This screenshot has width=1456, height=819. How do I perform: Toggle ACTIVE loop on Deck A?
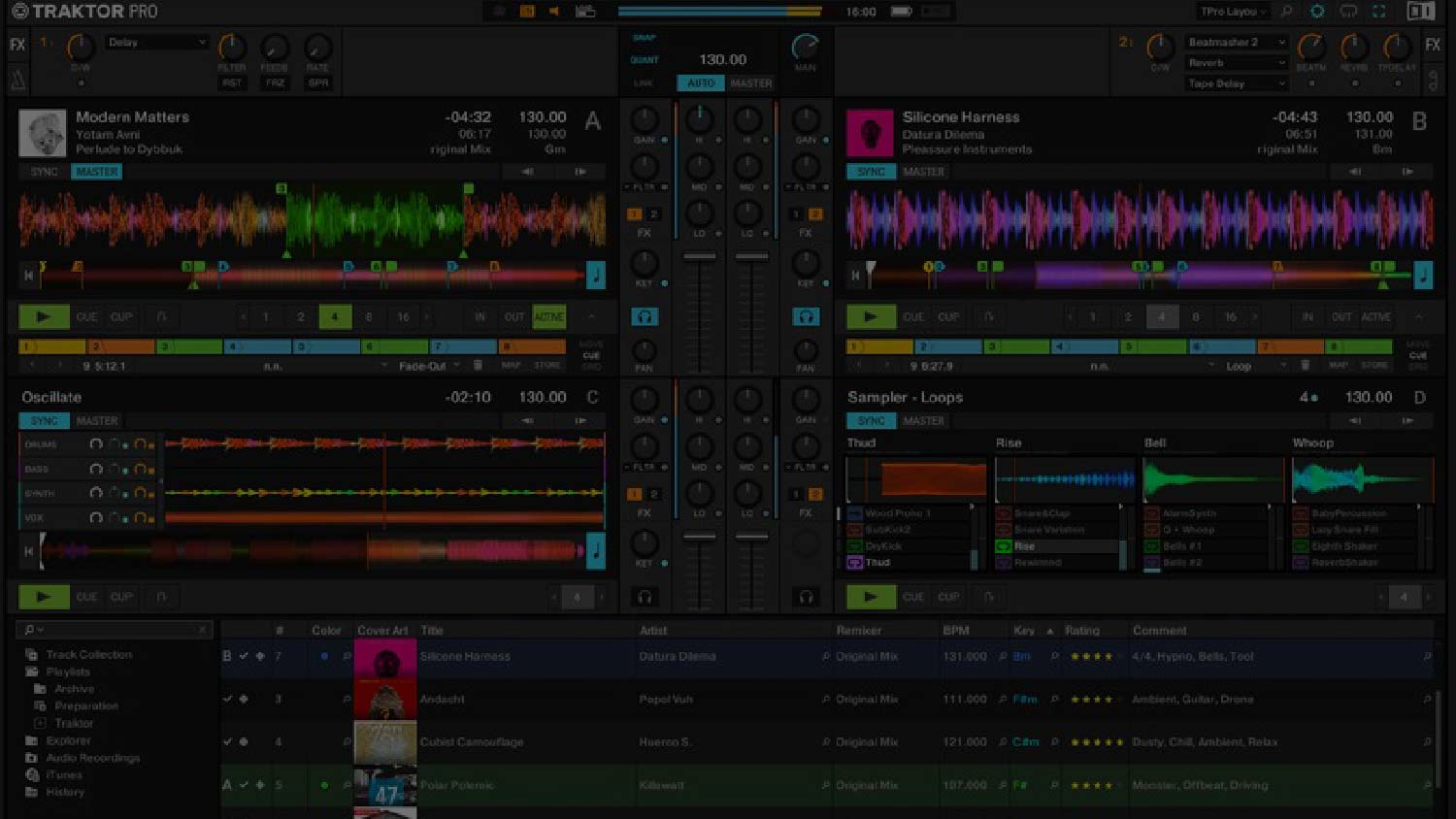coord(548,317)
